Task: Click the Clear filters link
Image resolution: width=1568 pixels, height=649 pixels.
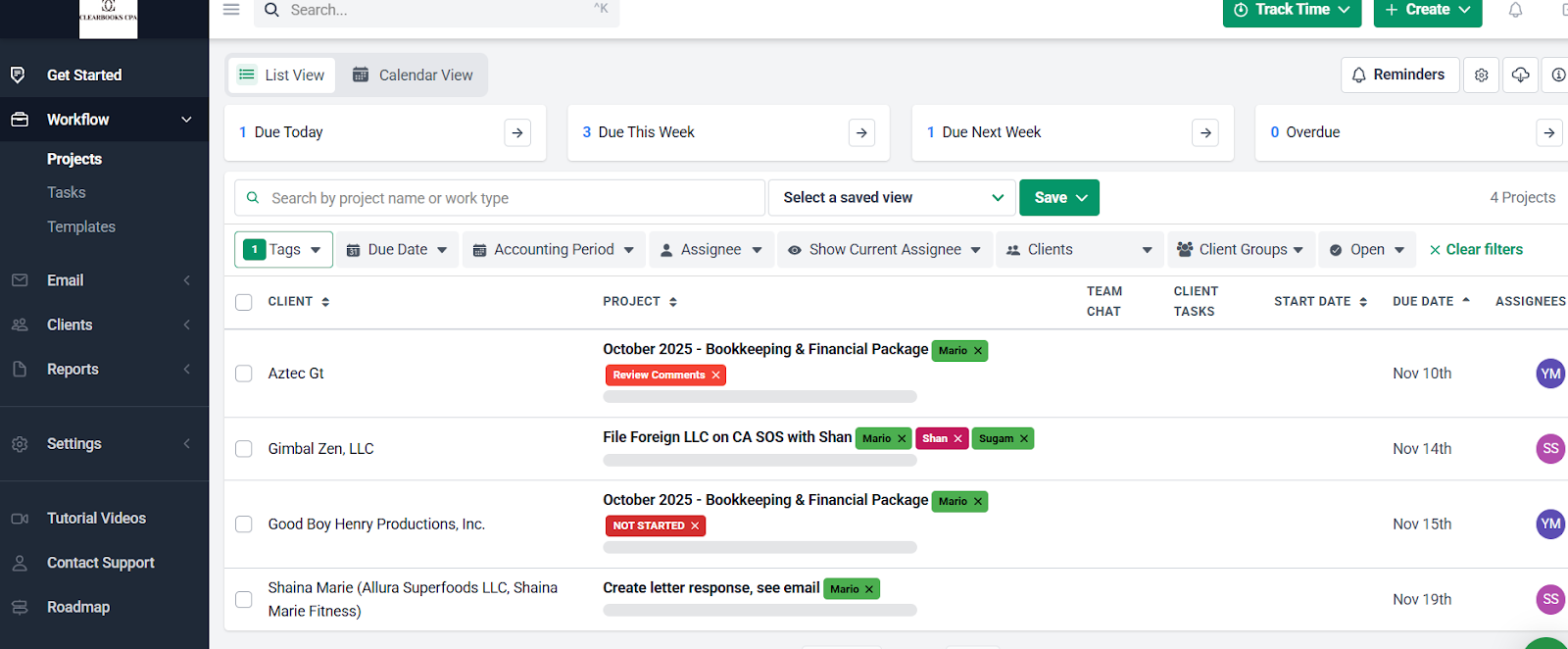Action: point(1476,250)
